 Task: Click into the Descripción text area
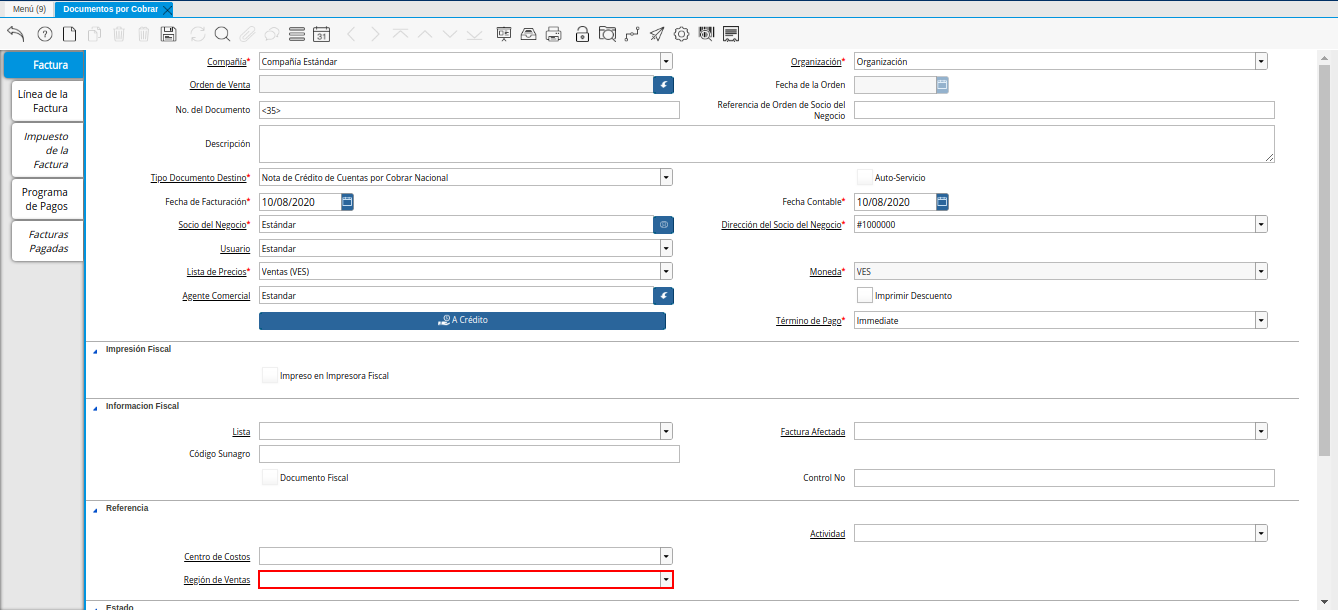pyautogui.click(x=766, y=144)
